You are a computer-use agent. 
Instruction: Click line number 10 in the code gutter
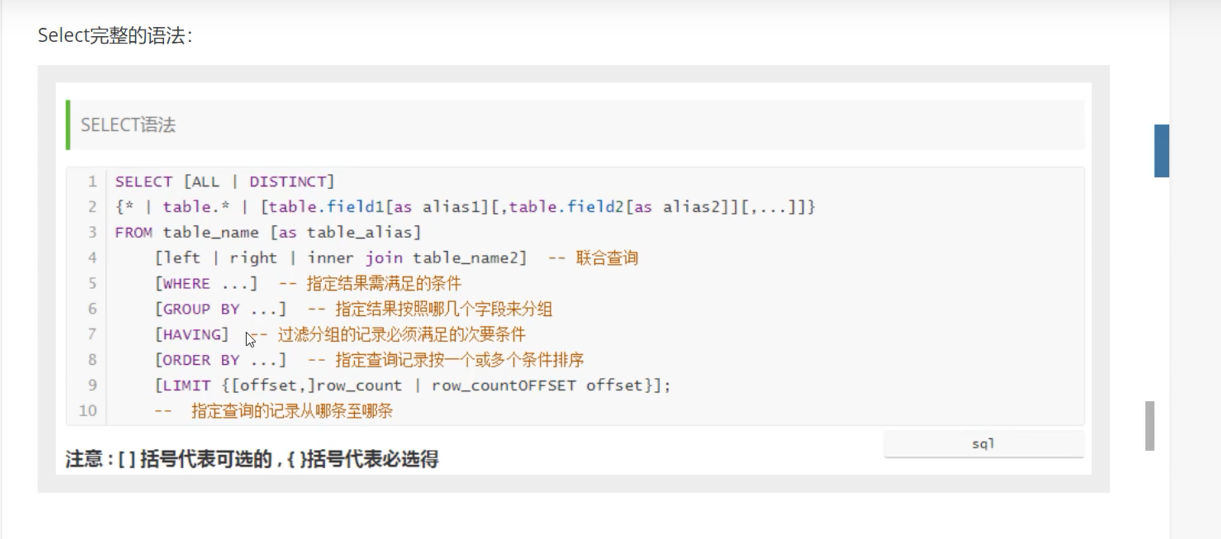(88, 410)
